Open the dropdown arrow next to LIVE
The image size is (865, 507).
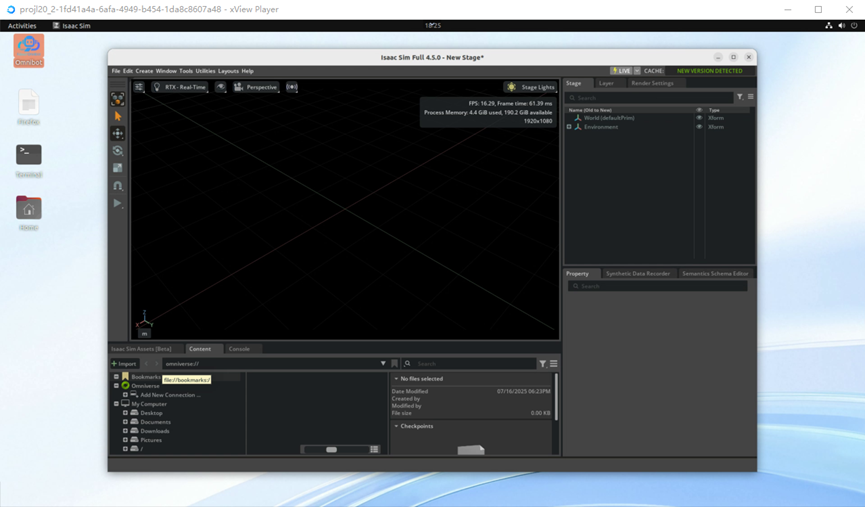tap(637, 71)
